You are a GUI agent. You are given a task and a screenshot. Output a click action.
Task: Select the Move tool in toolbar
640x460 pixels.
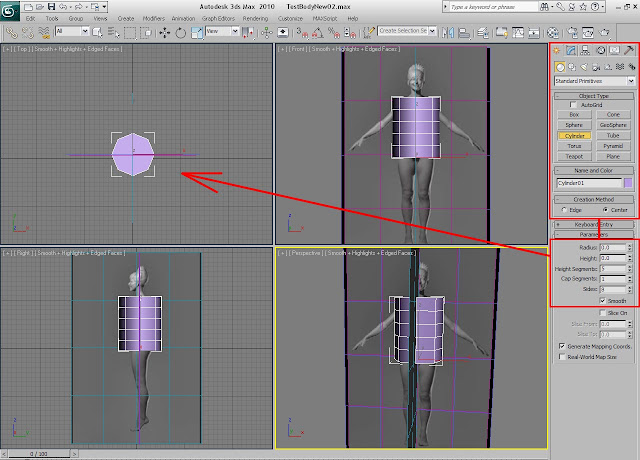[164, 33]
